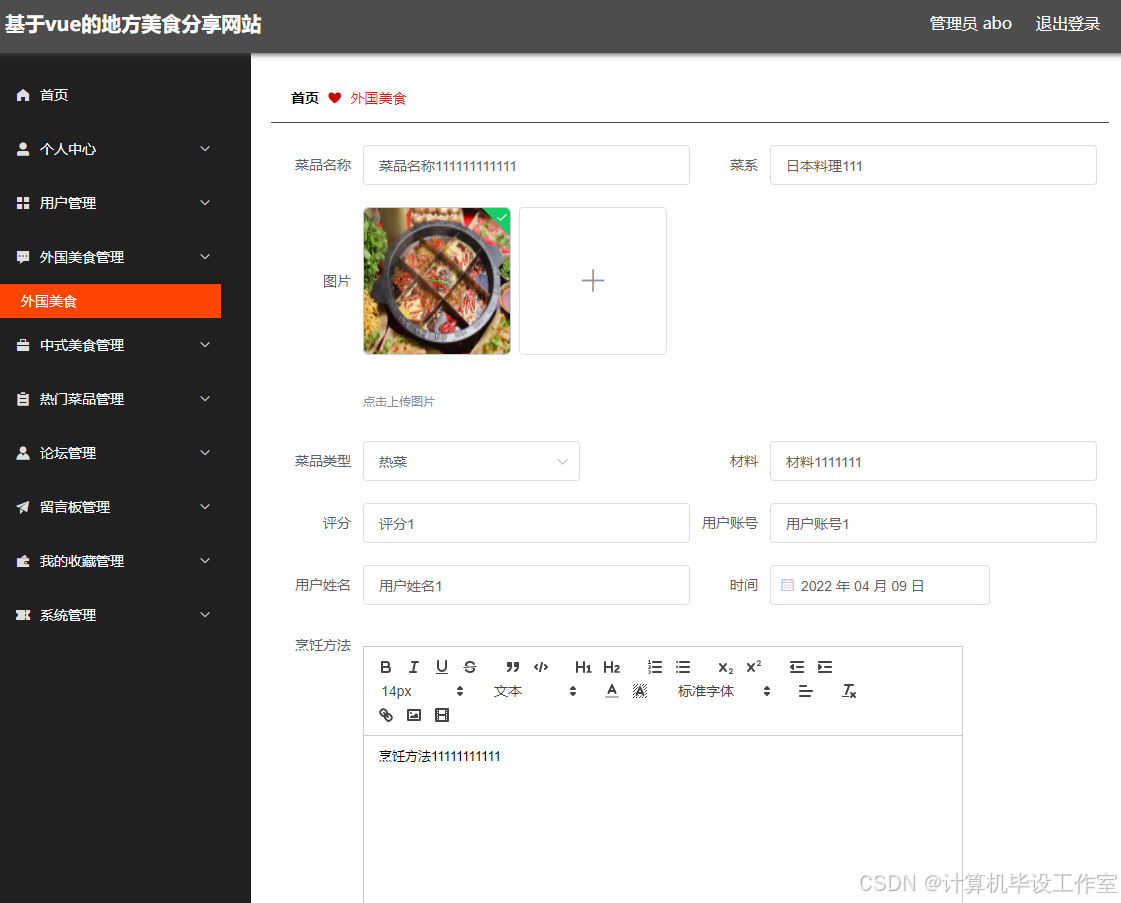Click uploaded hot pot image thumbnail
The image size is (1121, 903).
click(437, 281)
